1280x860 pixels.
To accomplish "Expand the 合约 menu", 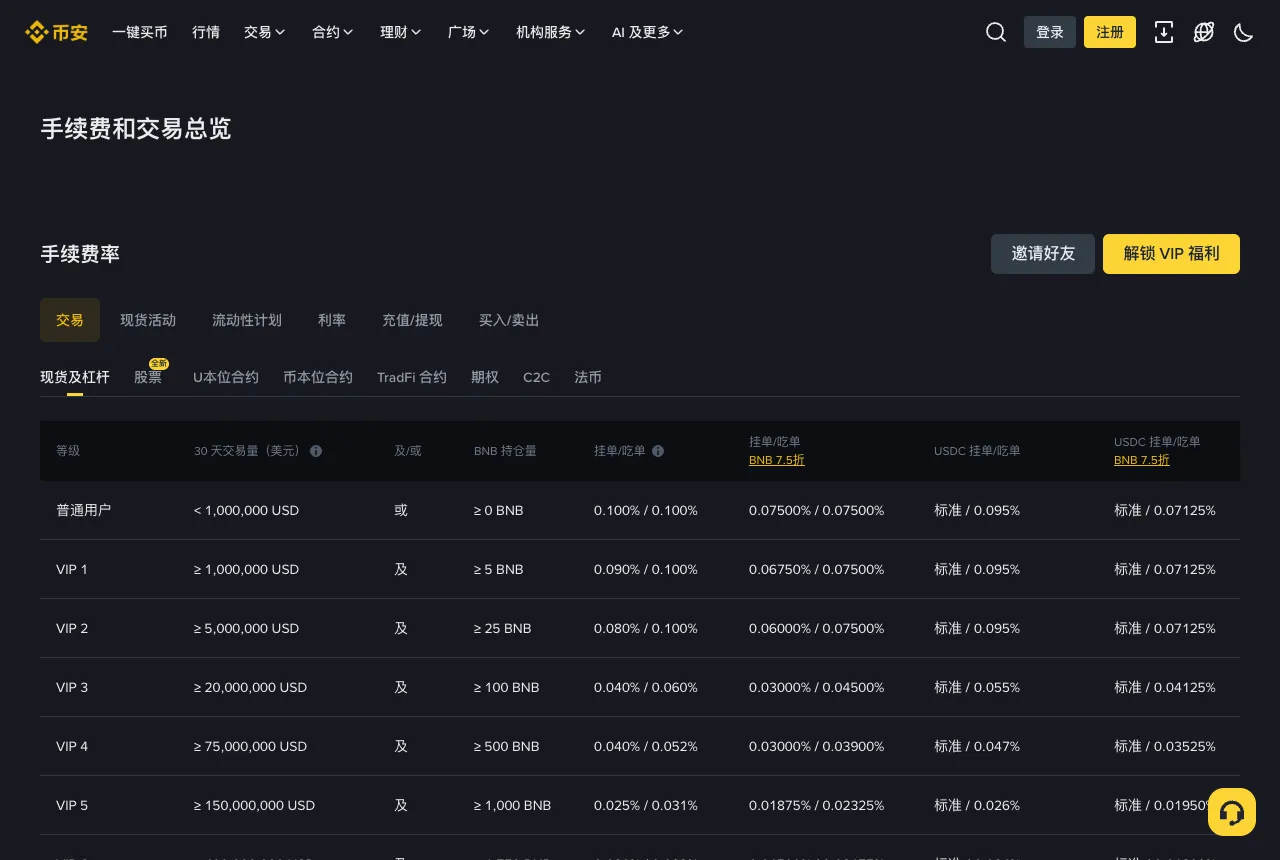I will click(333, 32).
